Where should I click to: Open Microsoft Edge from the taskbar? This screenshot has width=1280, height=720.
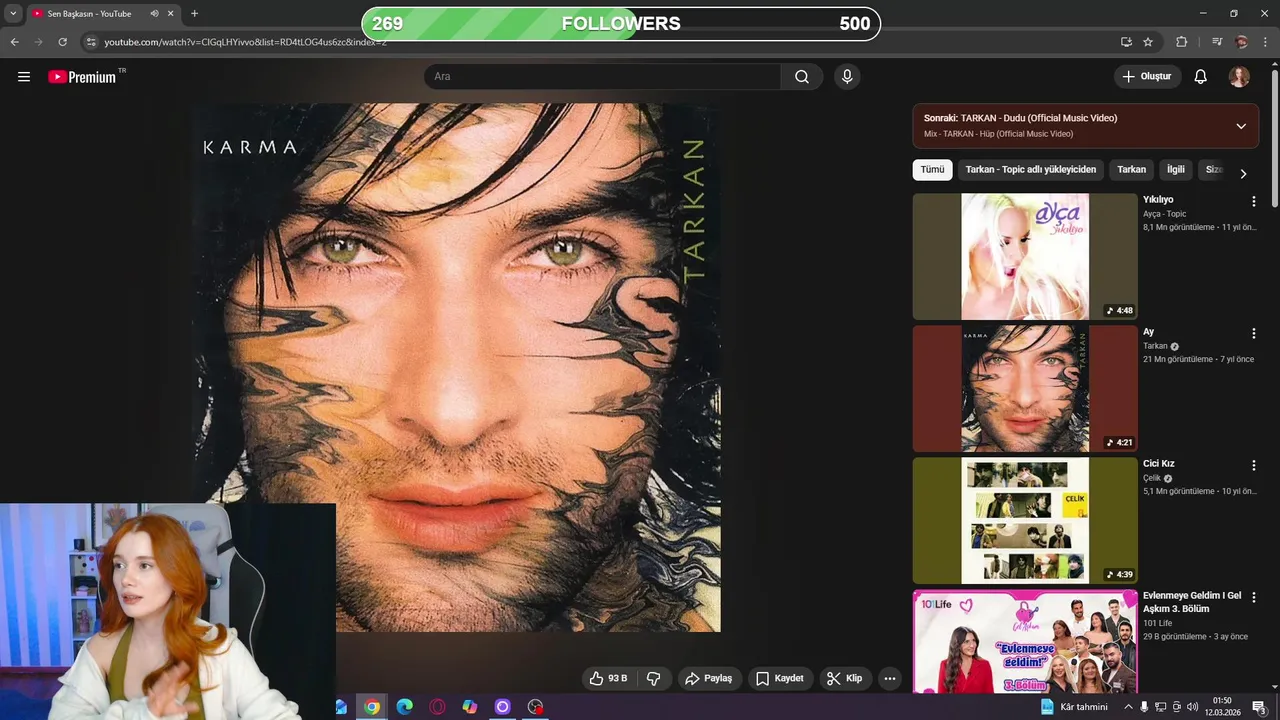pos(404,707)
